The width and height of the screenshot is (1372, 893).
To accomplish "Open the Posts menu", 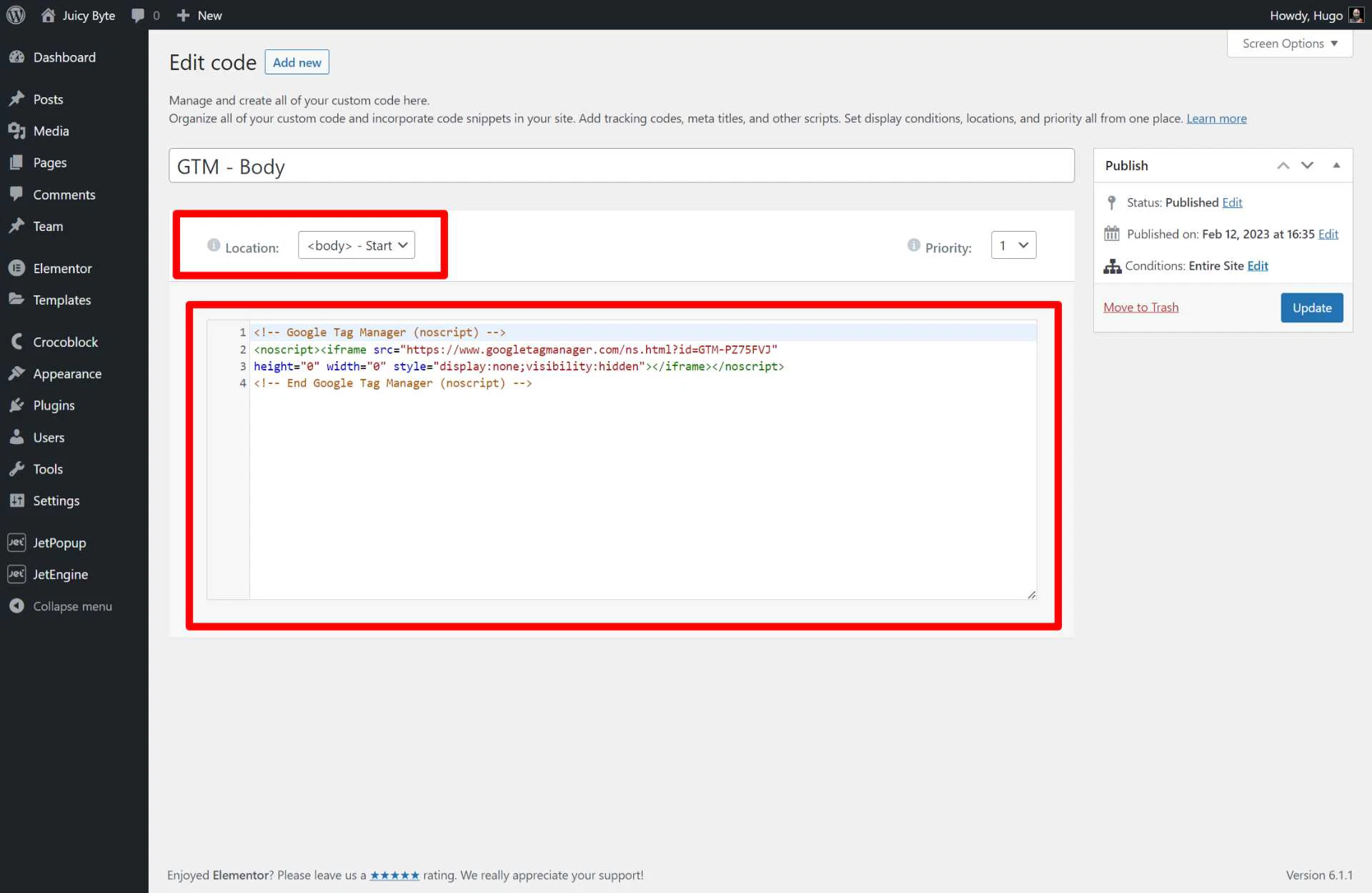I will 17,99.
